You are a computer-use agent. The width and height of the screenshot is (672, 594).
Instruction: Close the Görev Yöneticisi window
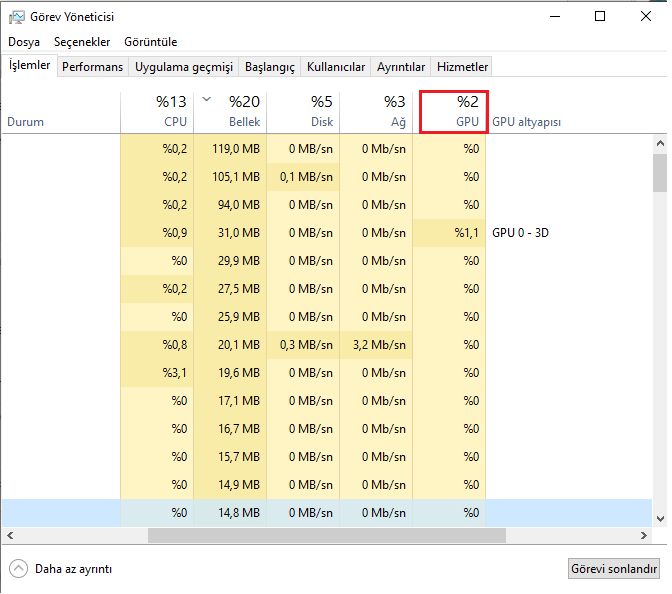tap(645, 17)
